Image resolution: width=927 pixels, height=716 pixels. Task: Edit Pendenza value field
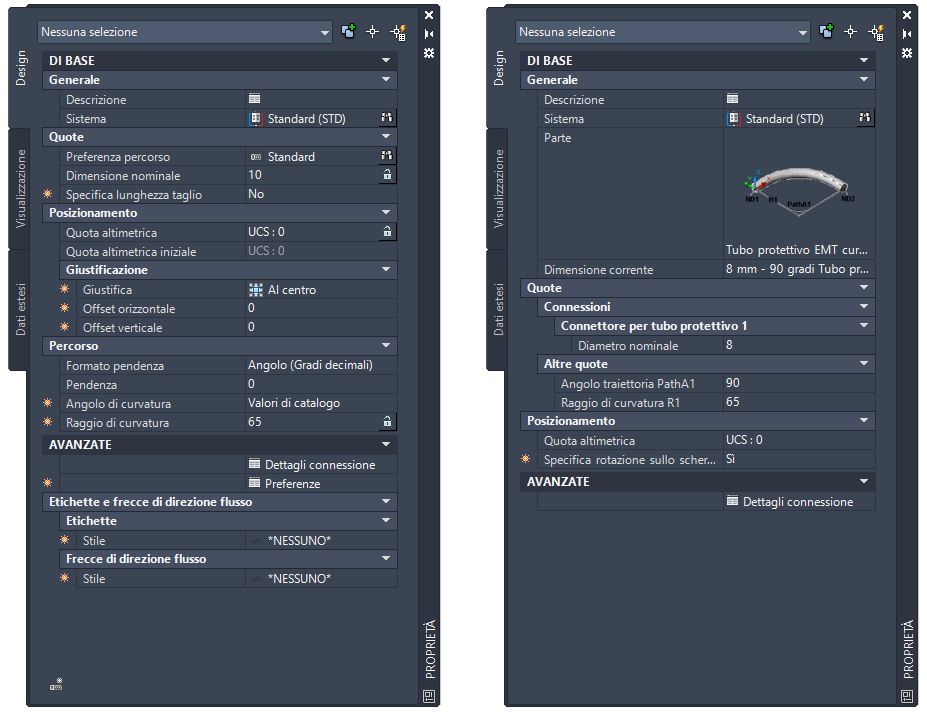coord(321,384)
